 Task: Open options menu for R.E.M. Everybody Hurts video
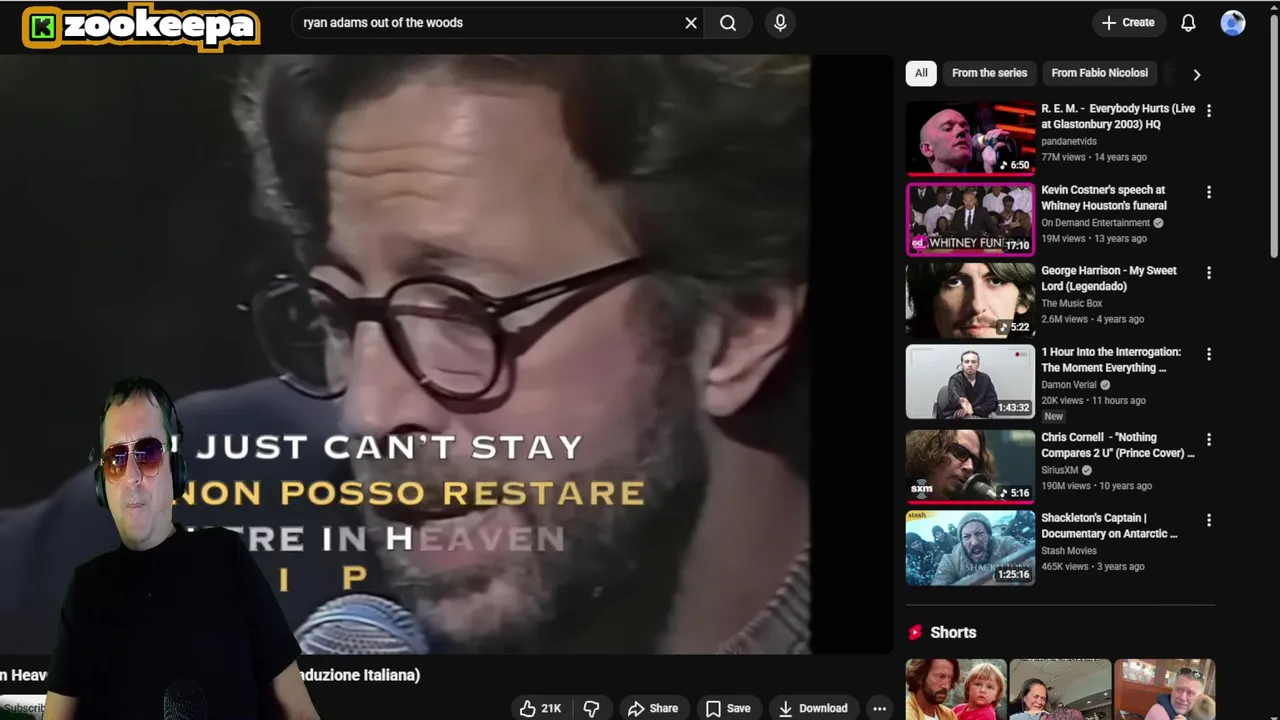point(1208,111)
